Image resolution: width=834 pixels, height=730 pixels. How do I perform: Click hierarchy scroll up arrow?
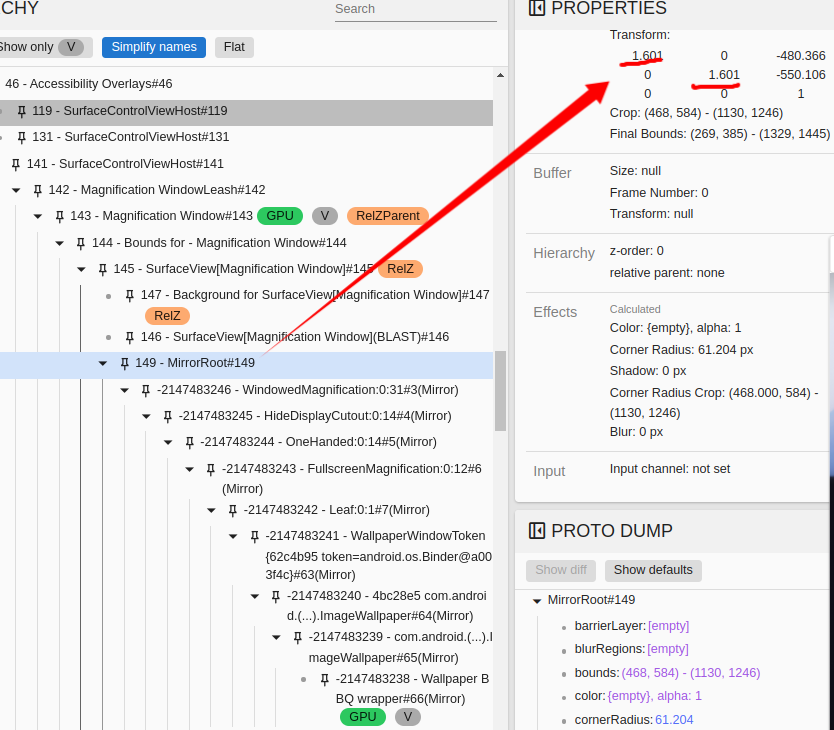(x=500, y=76)
